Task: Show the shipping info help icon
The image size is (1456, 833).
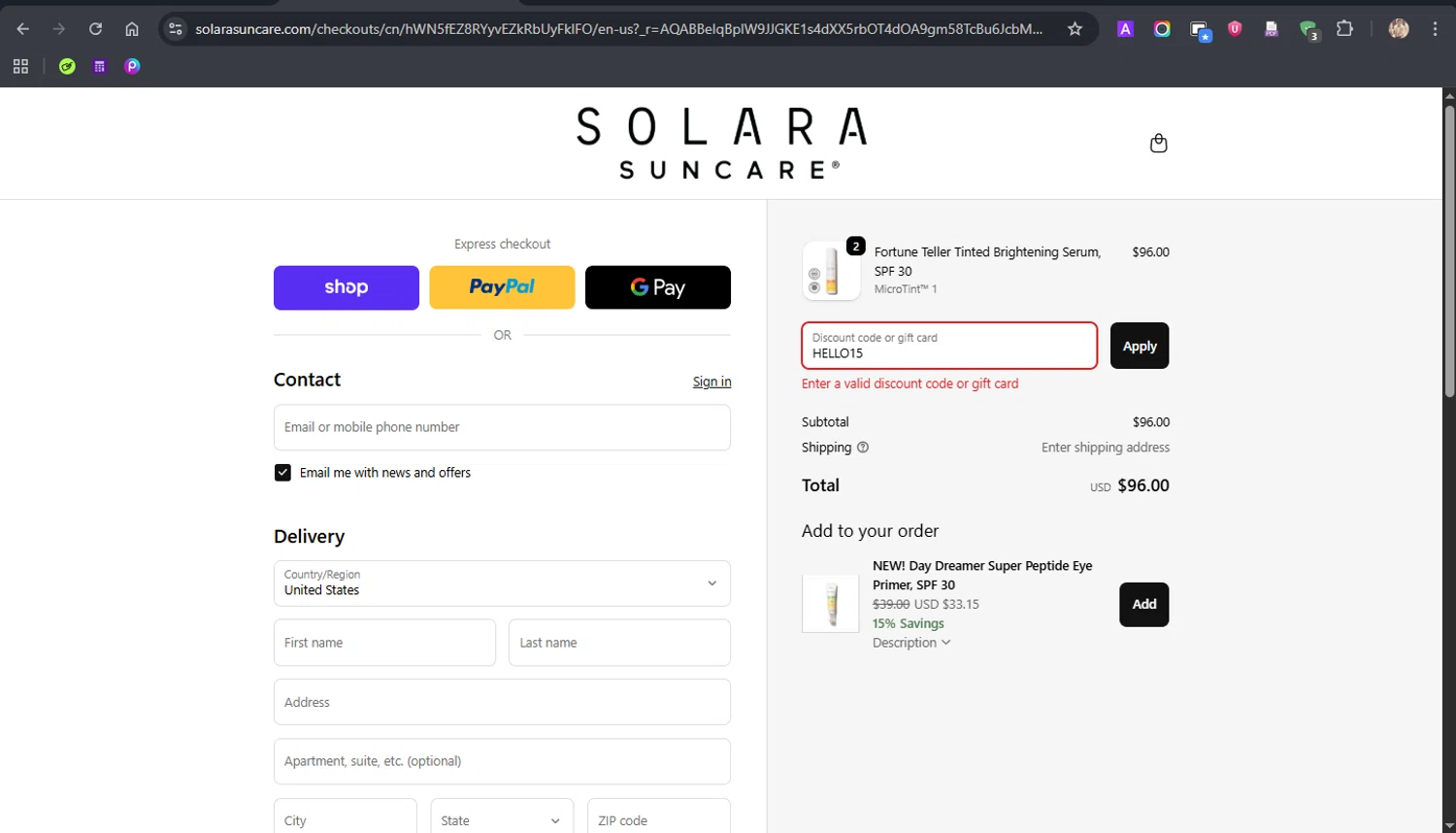Action: coord(863,448)
